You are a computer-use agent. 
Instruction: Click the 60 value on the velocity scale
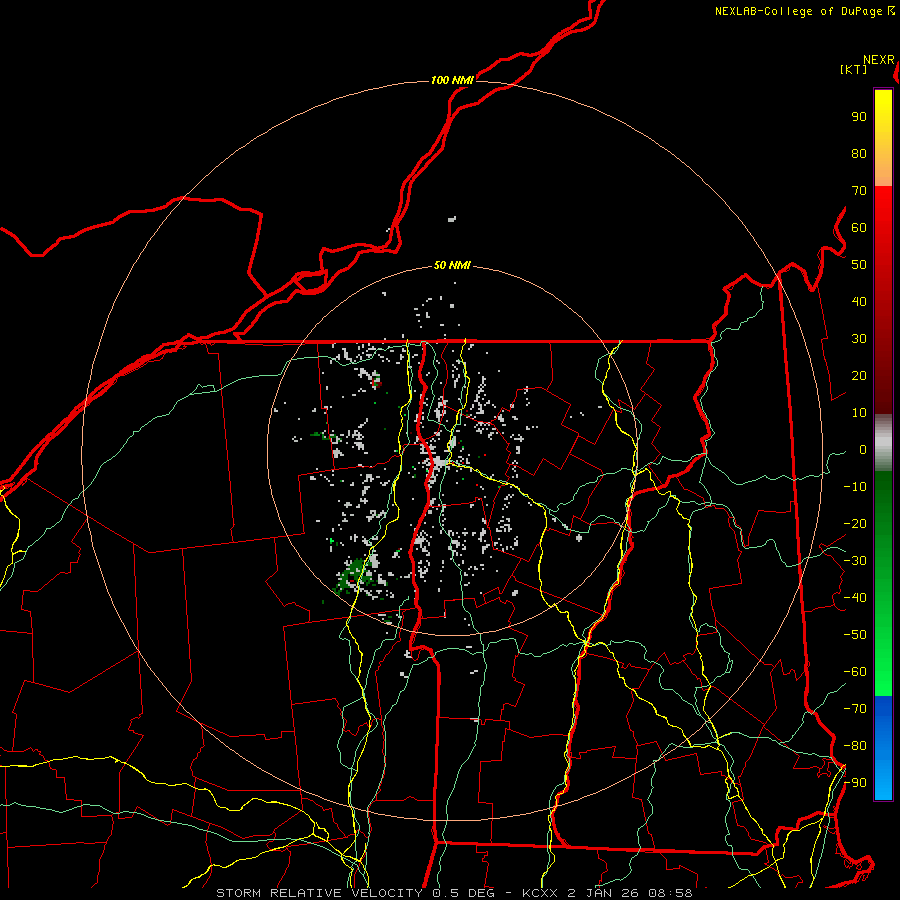859,227
